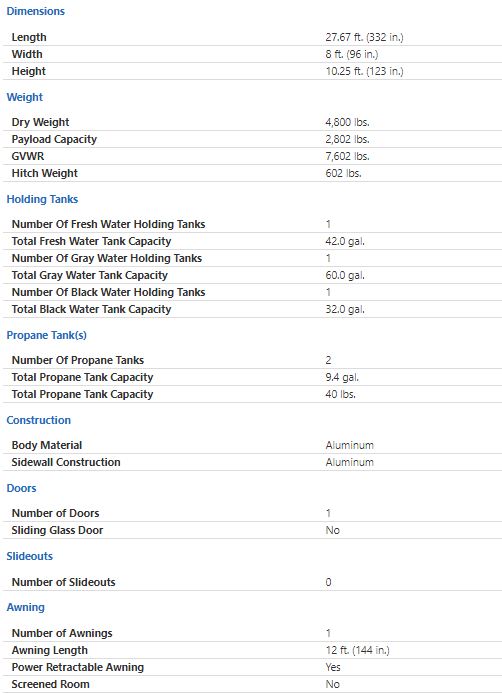Select the Body Material Aluminum value
The width and height of the screenshot is (502, 694).
click(x=350, y=445)
